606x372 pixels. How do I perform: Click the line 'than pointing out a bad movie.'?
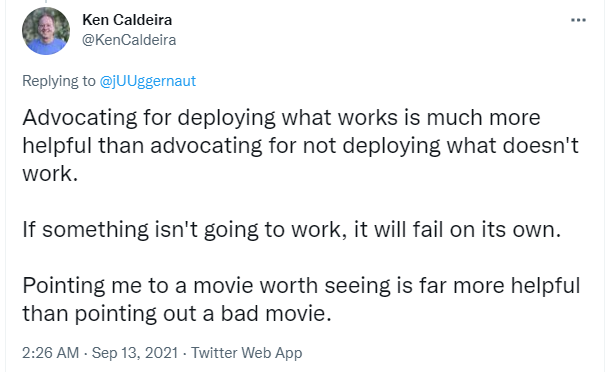tap(177, 313)
